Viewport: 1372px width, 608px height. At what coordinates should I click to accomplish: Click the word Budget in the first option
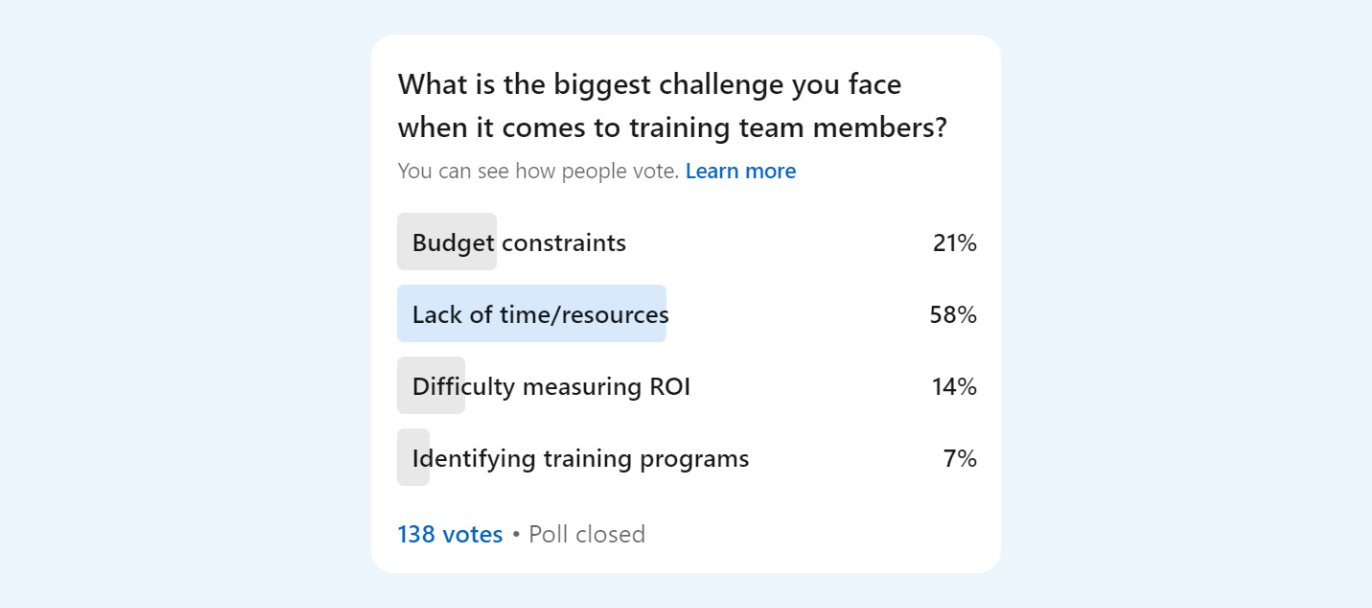click(452, 242)
